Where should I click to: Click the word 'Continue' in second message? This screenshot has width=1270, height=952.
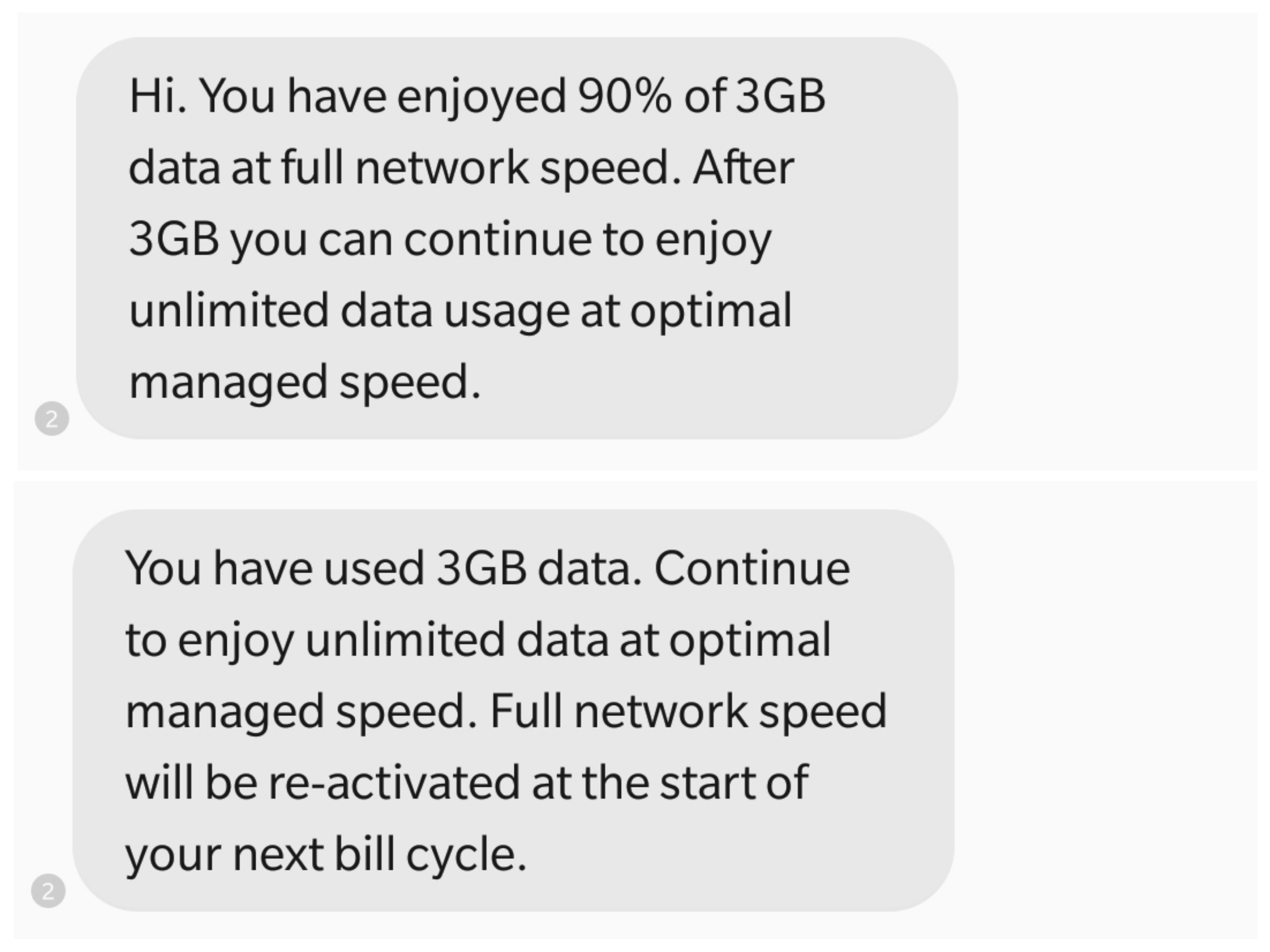(752, 569)
